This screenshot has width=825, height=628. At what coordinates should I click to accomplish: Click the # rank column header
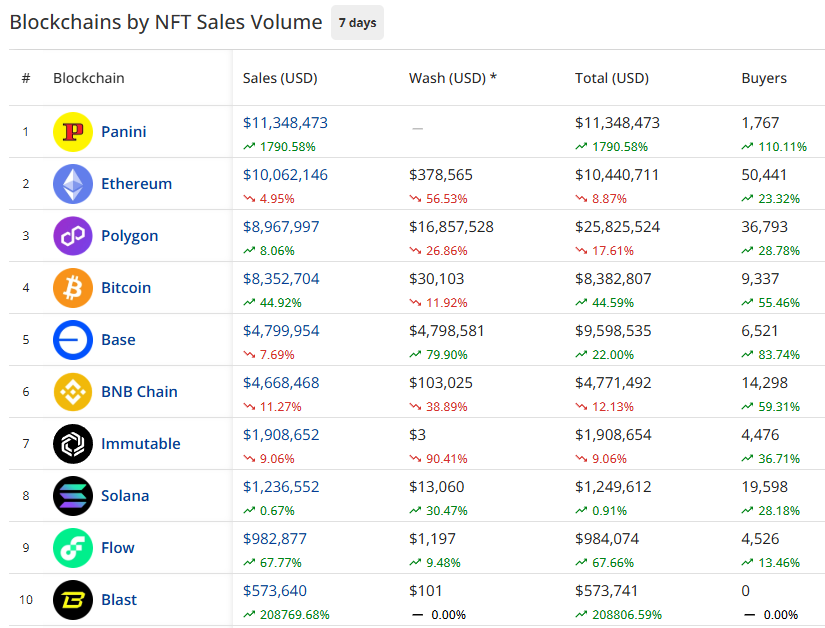(x=26, y=78)
